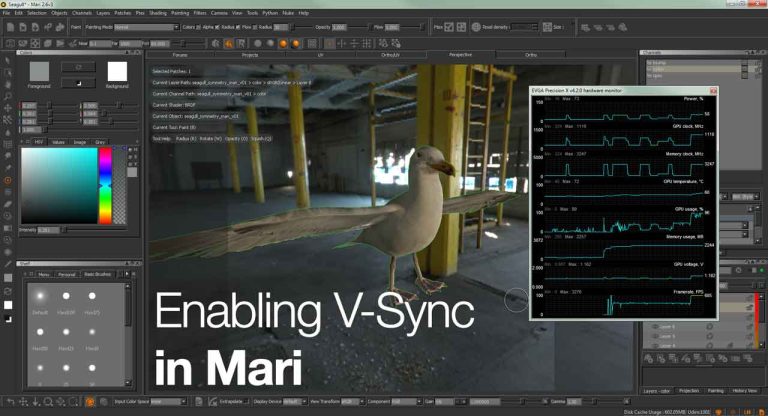Select the orange full-lighting sphere icon
The image size is (768, 416).
coord(297,43)
